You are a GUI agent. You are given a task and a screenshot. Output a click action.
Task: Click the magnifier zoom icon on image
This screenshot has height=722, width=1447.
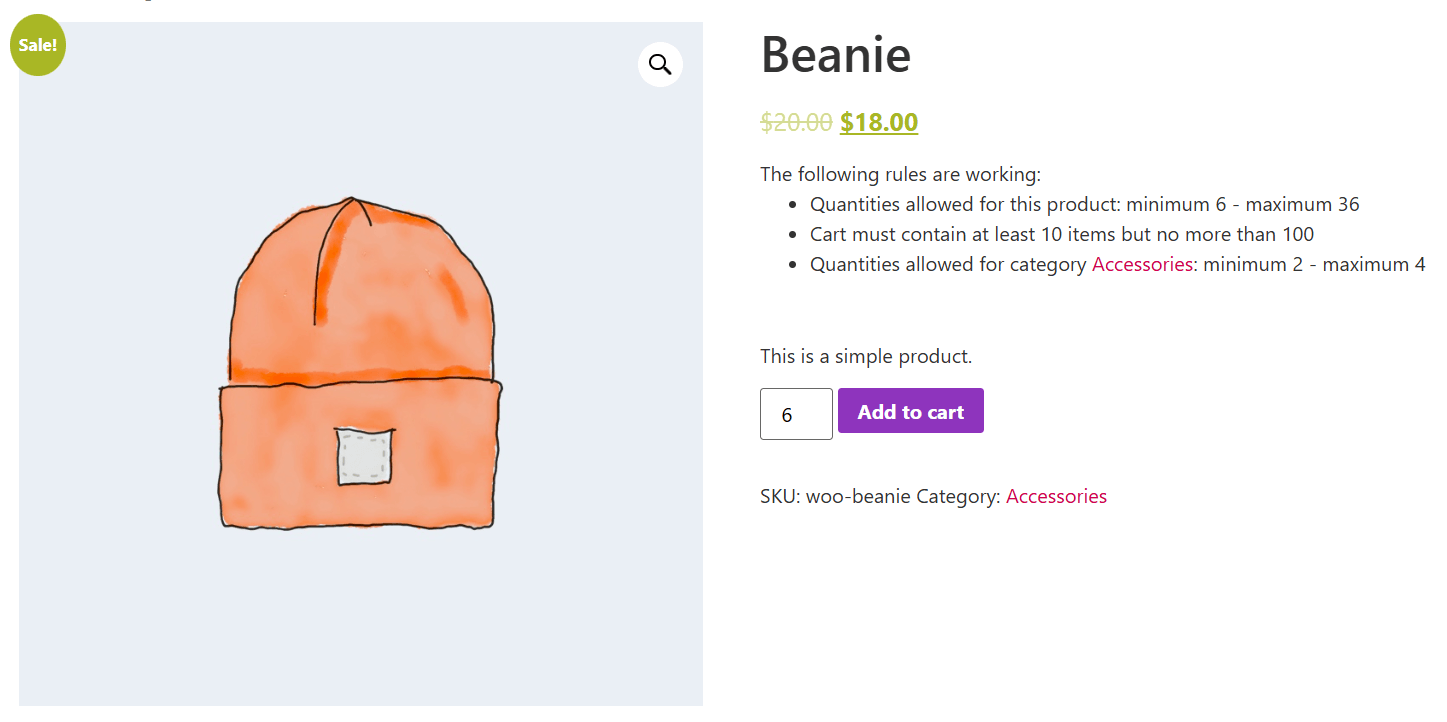pos(660,65)
